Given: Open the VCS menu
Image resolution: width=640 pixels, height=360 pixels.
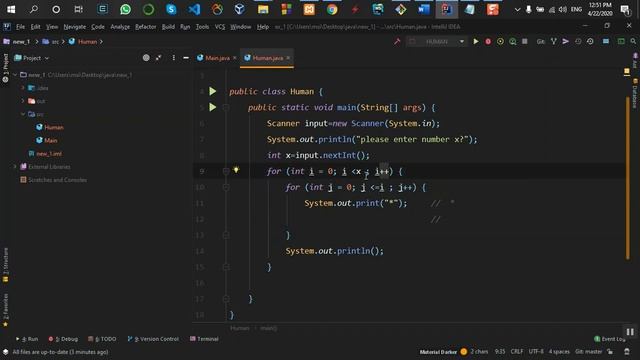Looking at the screenshot, I should [x=220, y=27].
